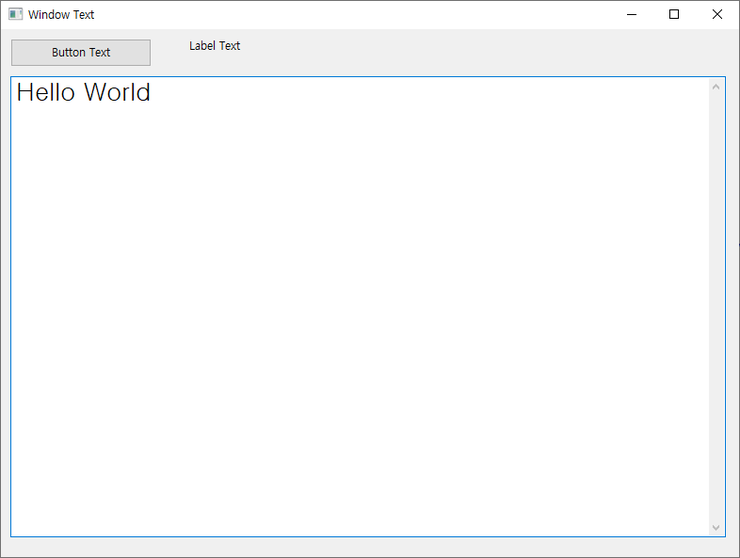Click the bottom-left empty area of the text box
Viewport: 740px width, 558px height.
tap(40, 515)
